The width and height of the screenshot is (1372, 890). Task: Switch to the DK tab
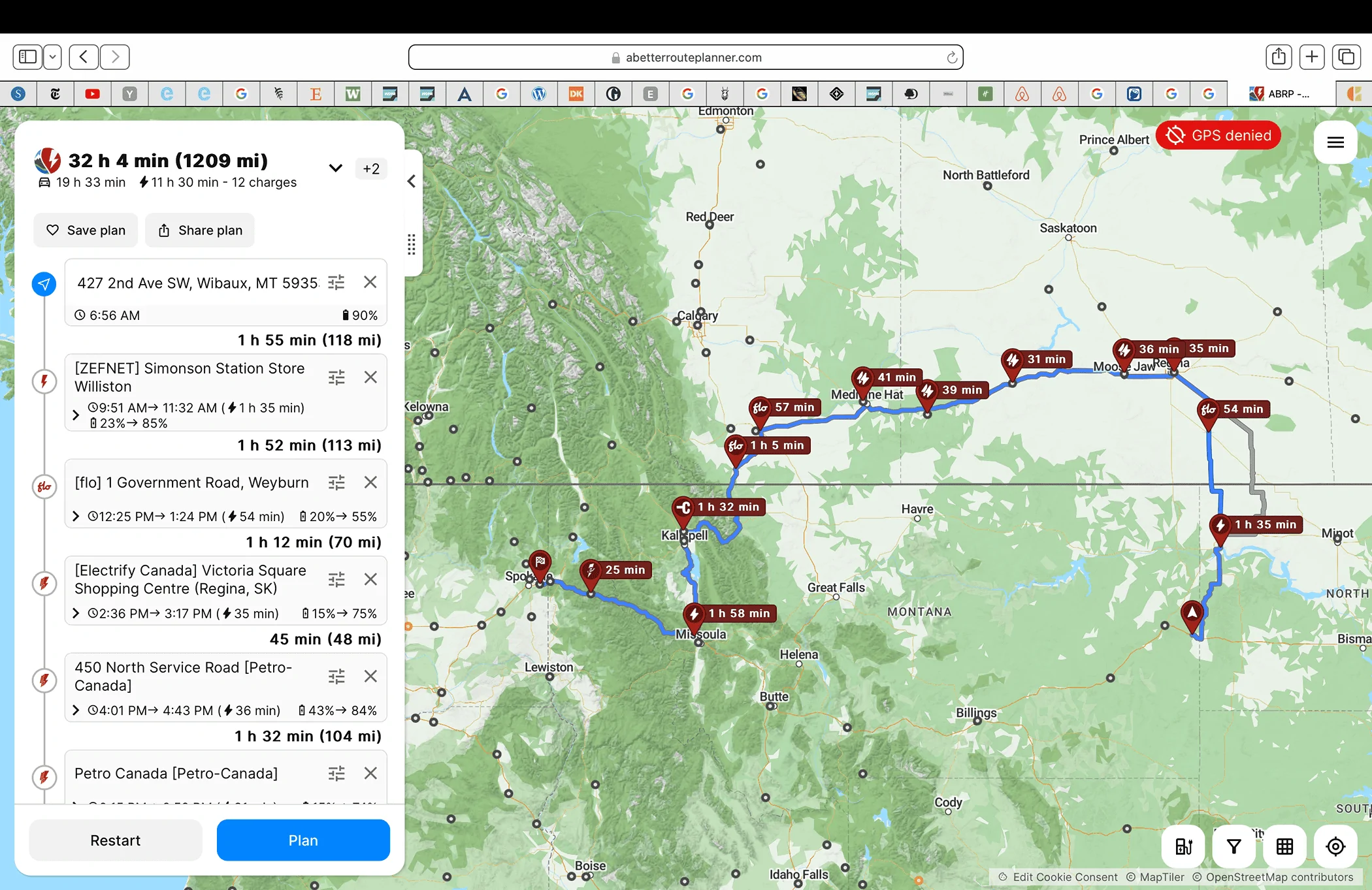(576, 94)
